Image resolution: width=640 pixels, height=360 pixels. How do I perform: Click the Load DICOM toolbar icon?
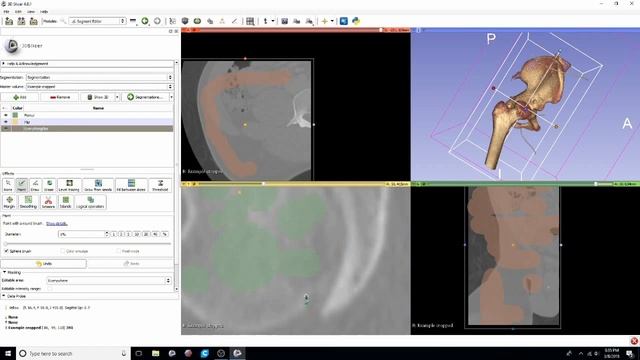[21, 21]
